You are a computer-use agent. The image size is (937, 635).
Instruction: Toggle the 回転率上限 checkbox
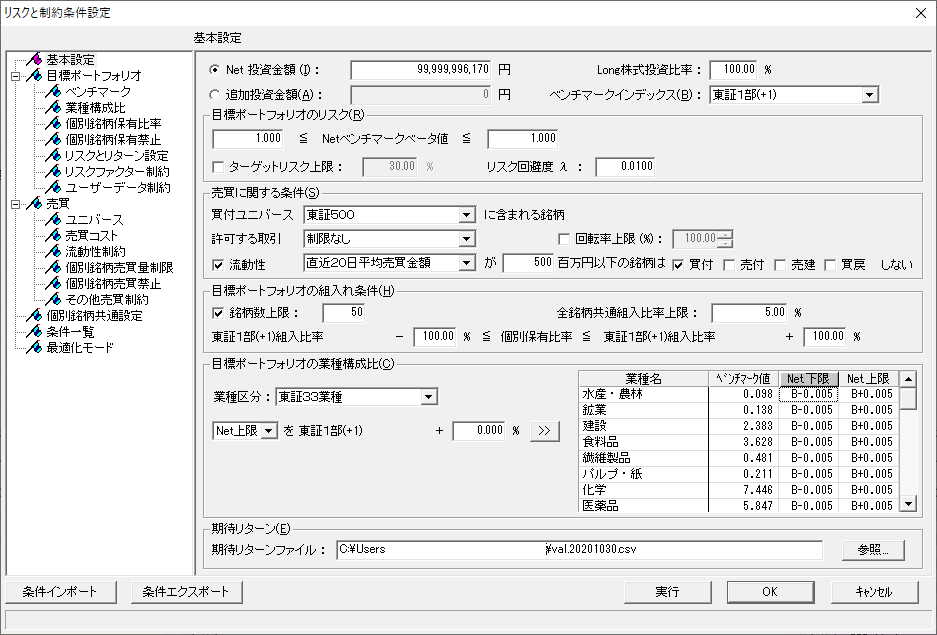pyautogui.click(x=564, y=239)
